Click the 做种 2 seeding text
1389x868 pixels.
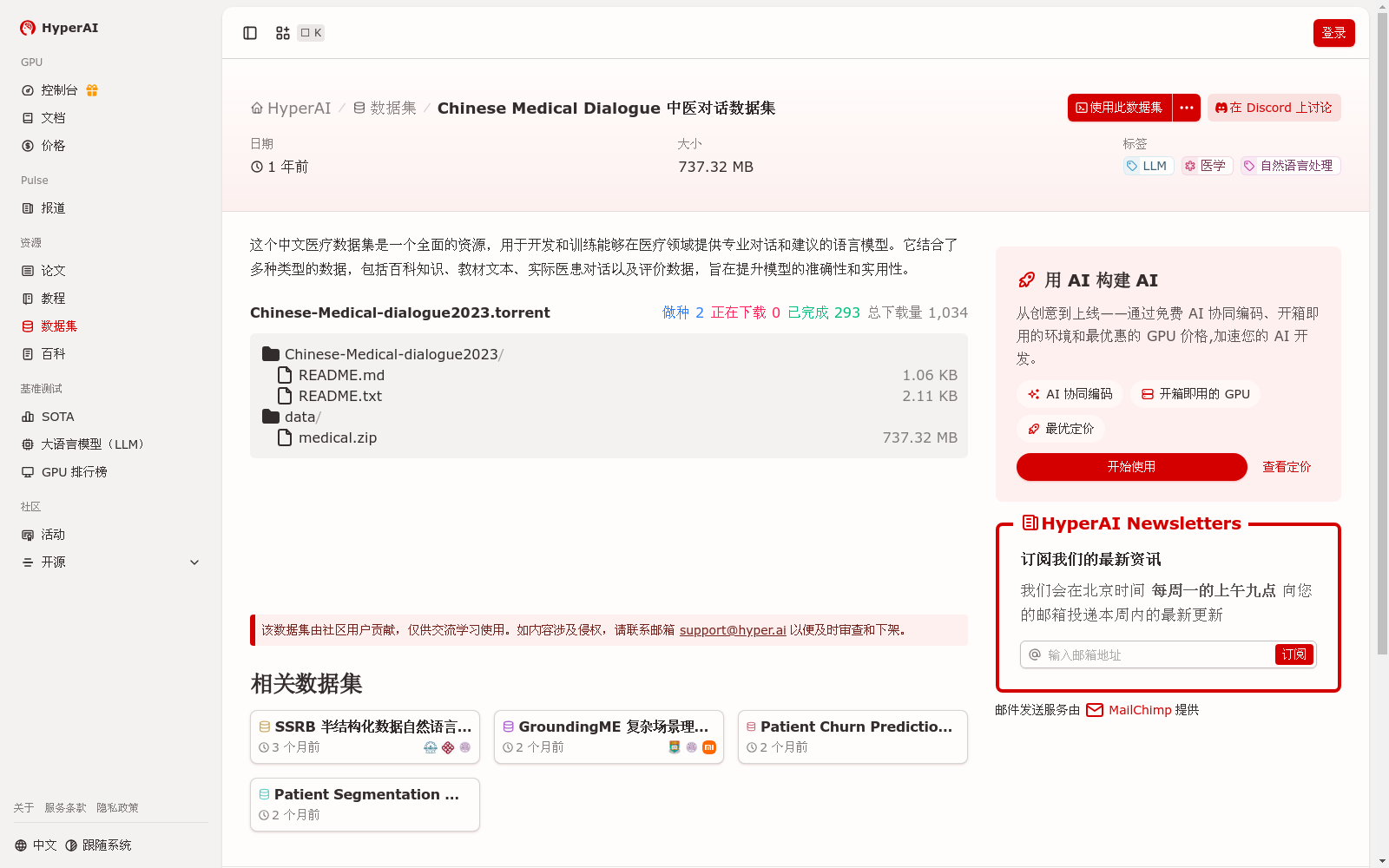coord(683,312)
